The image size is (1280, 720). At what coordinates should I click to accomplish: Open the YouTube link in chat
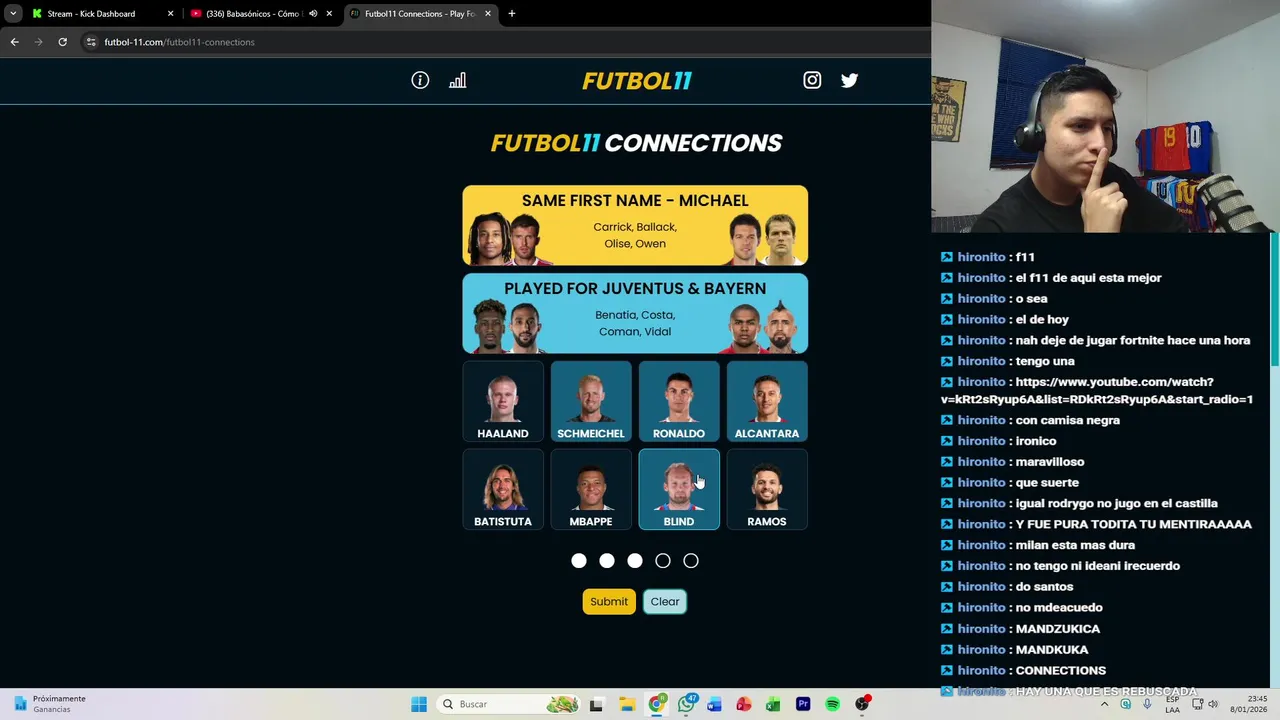[1097, 390]
